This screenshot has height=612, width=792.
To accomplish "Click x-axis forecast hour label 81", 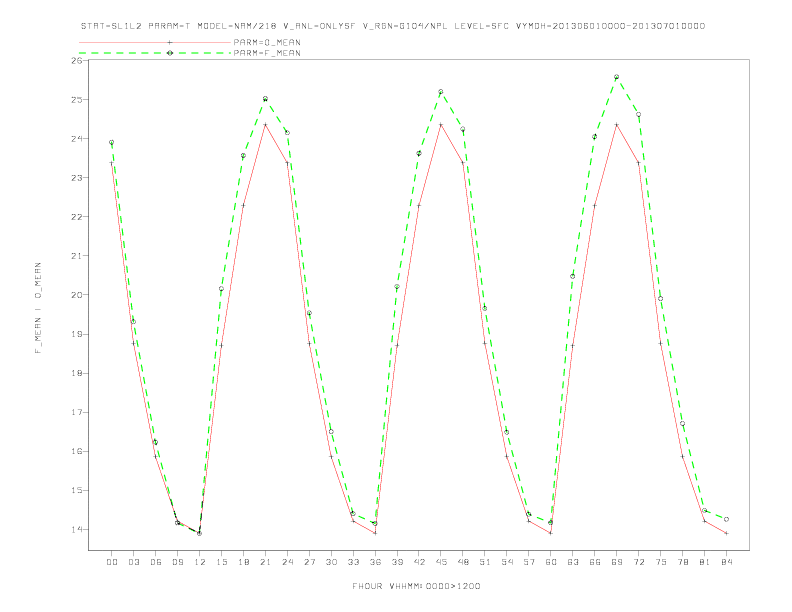I will [x=705, y=562].
